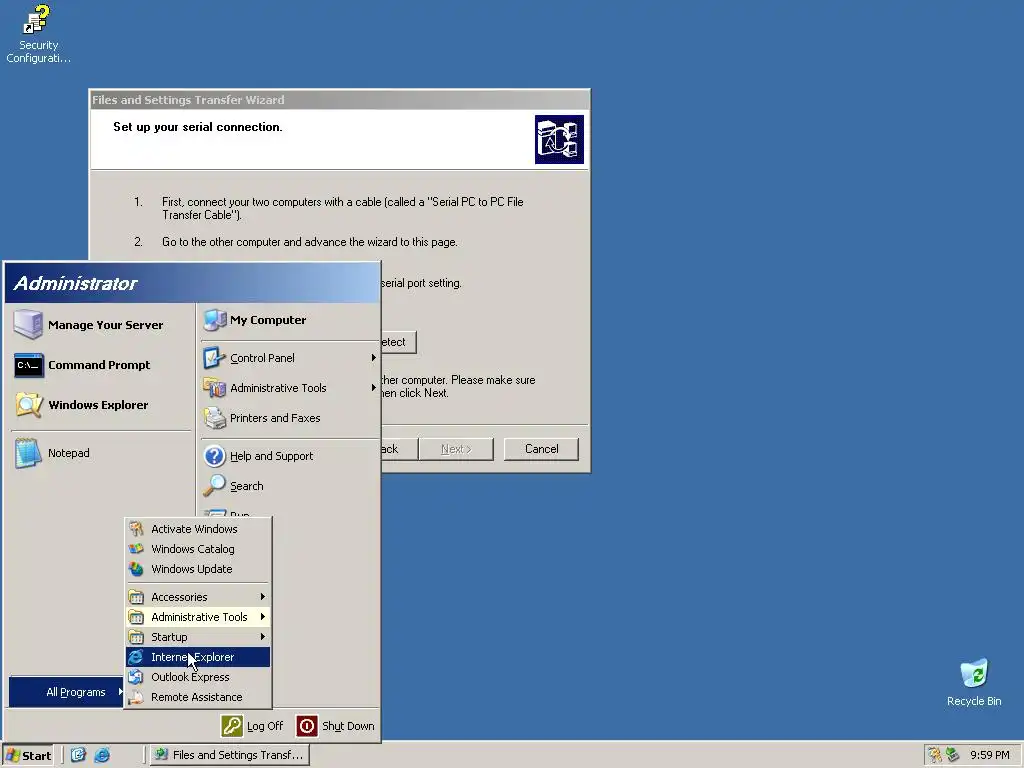Click the My Computer icon in Start menu

point(215,320)
